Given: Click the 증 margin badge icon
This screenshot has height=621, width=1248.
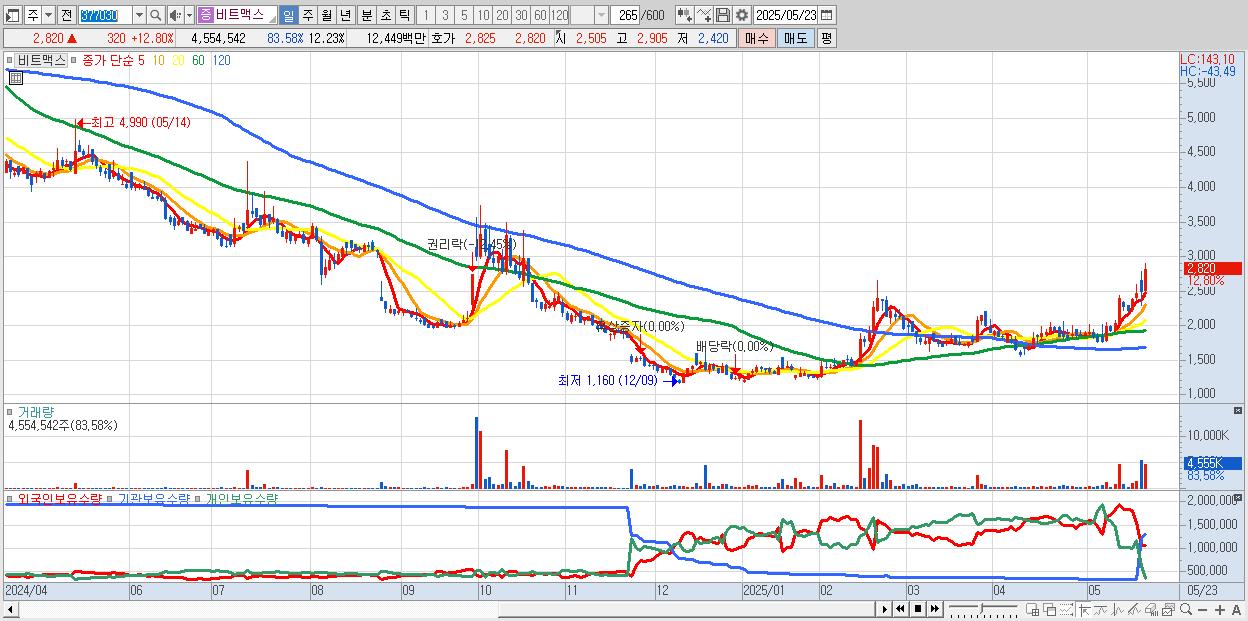Looking at the screenshot, I should [x=205, y=15].
